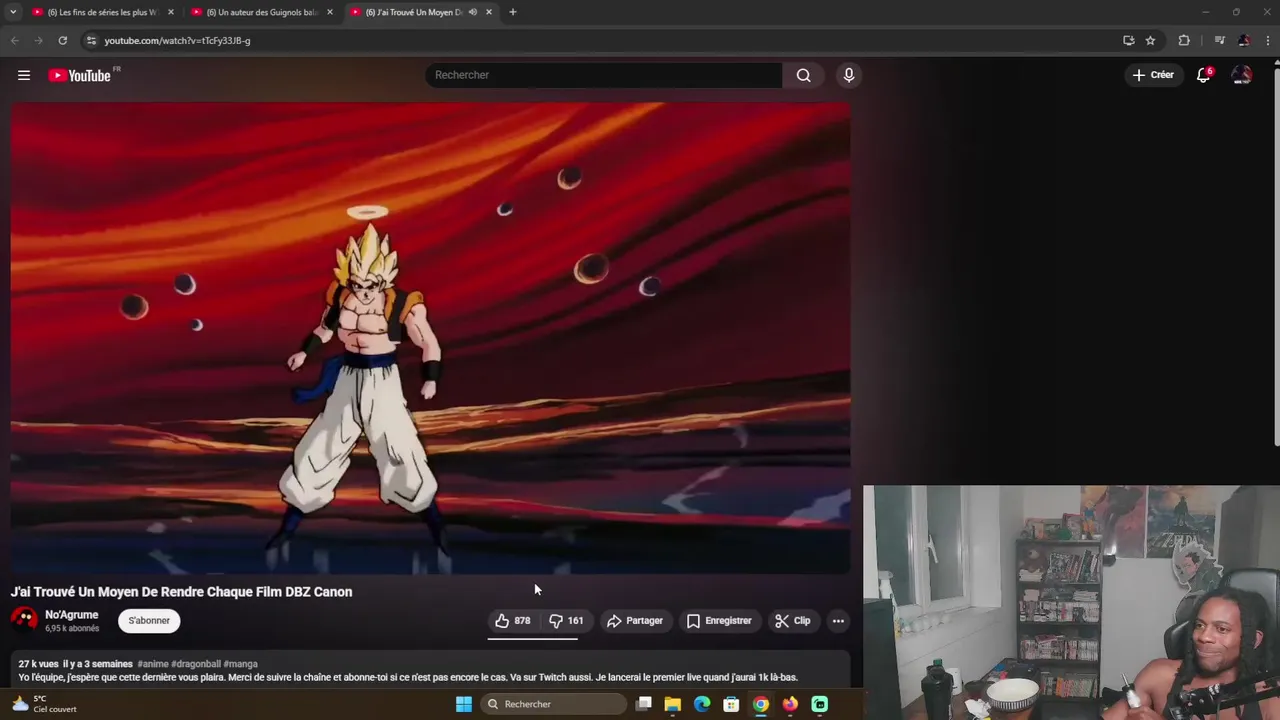The width and height of the screenshot is (1280, 720).
Task: Click the install app icon in address bar
Action: 1129,40
